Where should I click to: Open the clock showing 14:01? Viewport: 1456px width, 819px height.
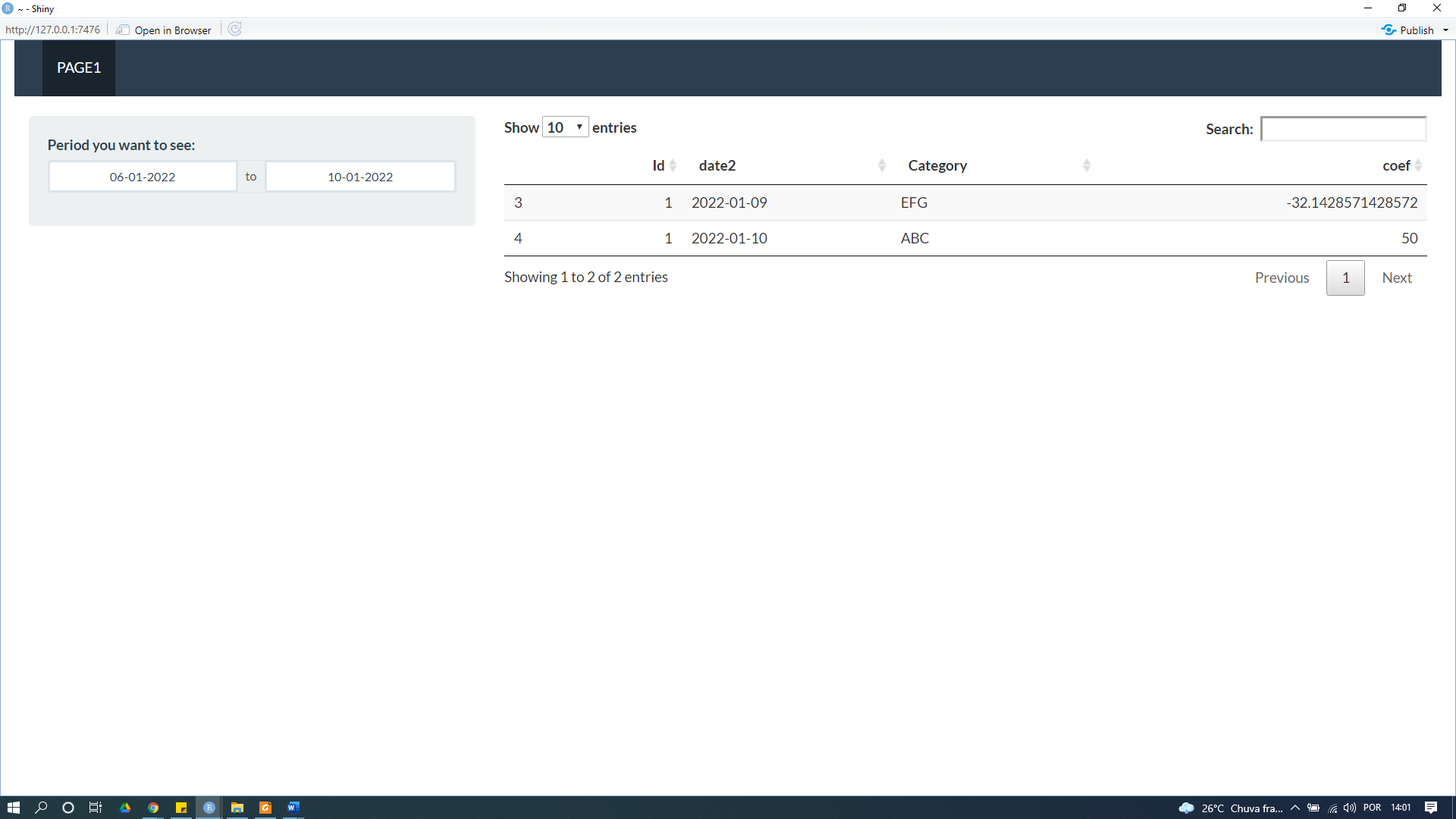[x=1401, y=808]
